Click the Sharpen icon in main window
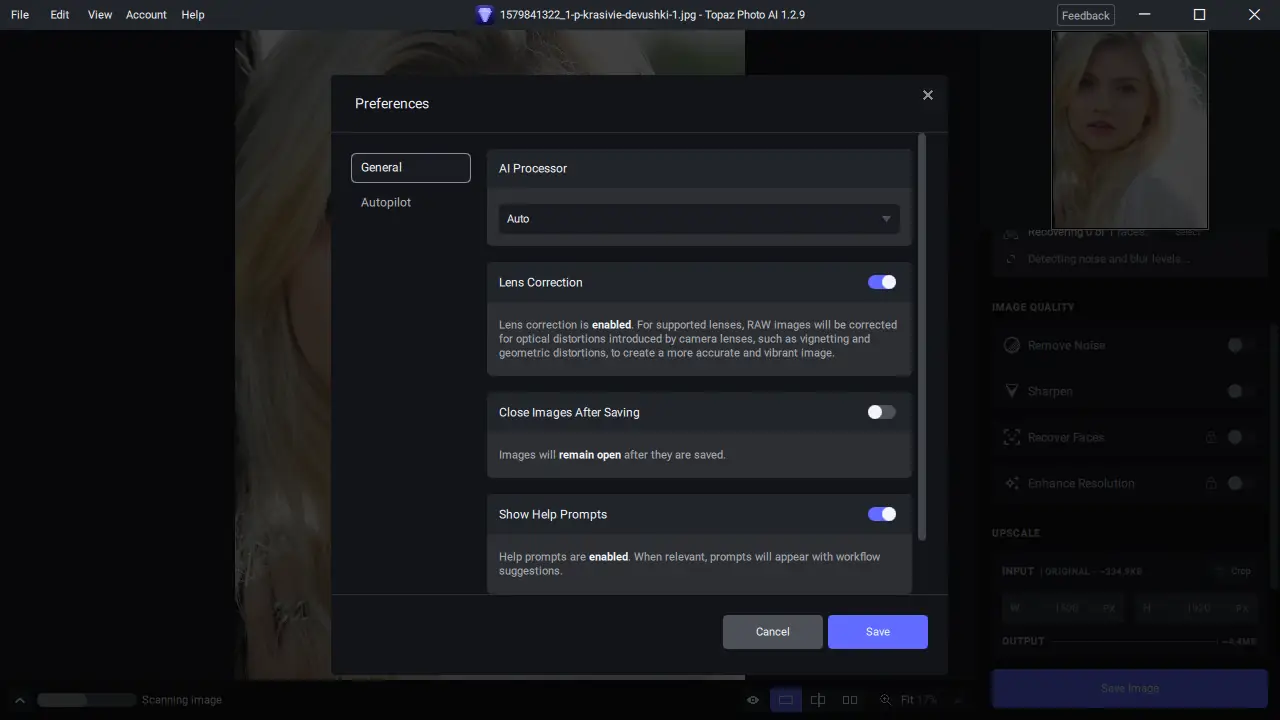This screenshot has height=720, width=1280. (1011, 391)
